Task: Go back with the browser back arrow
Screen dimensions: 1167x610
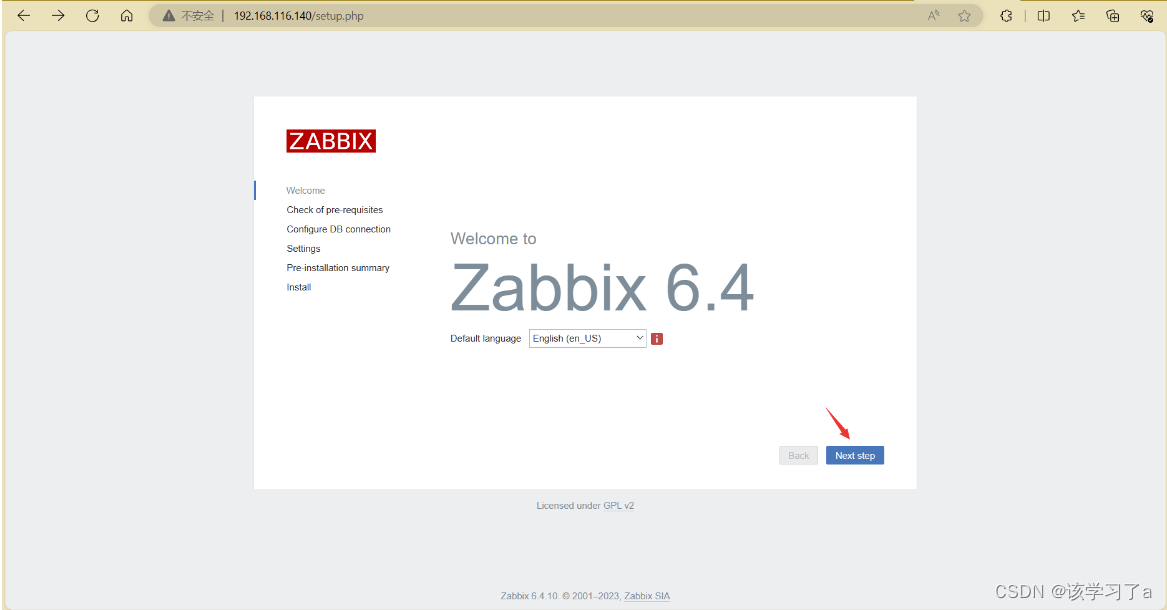Action: (x=24, y=16)
